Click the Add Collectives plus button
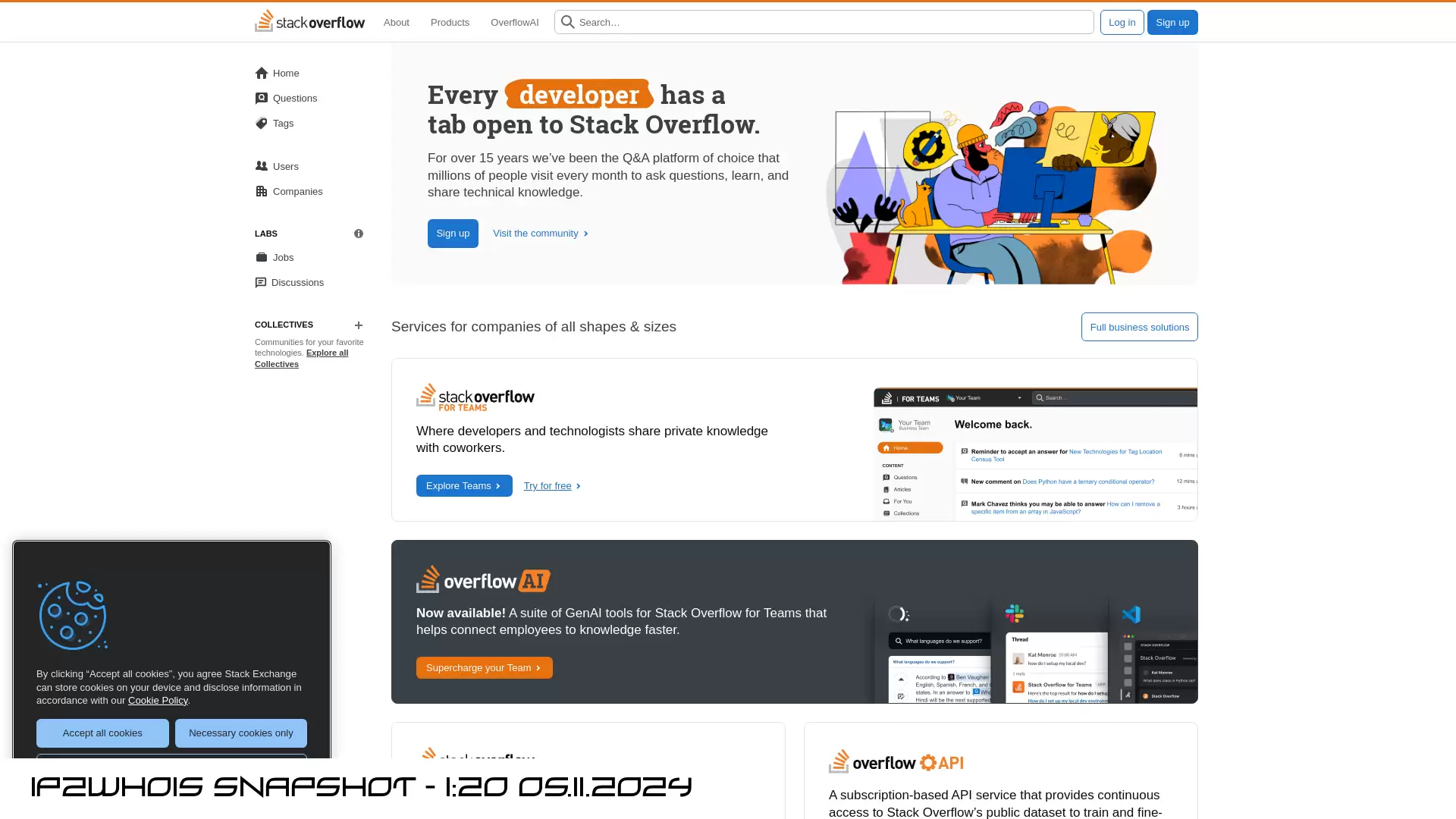Screen dimensions: 1456x819 (x=358, y=324)
